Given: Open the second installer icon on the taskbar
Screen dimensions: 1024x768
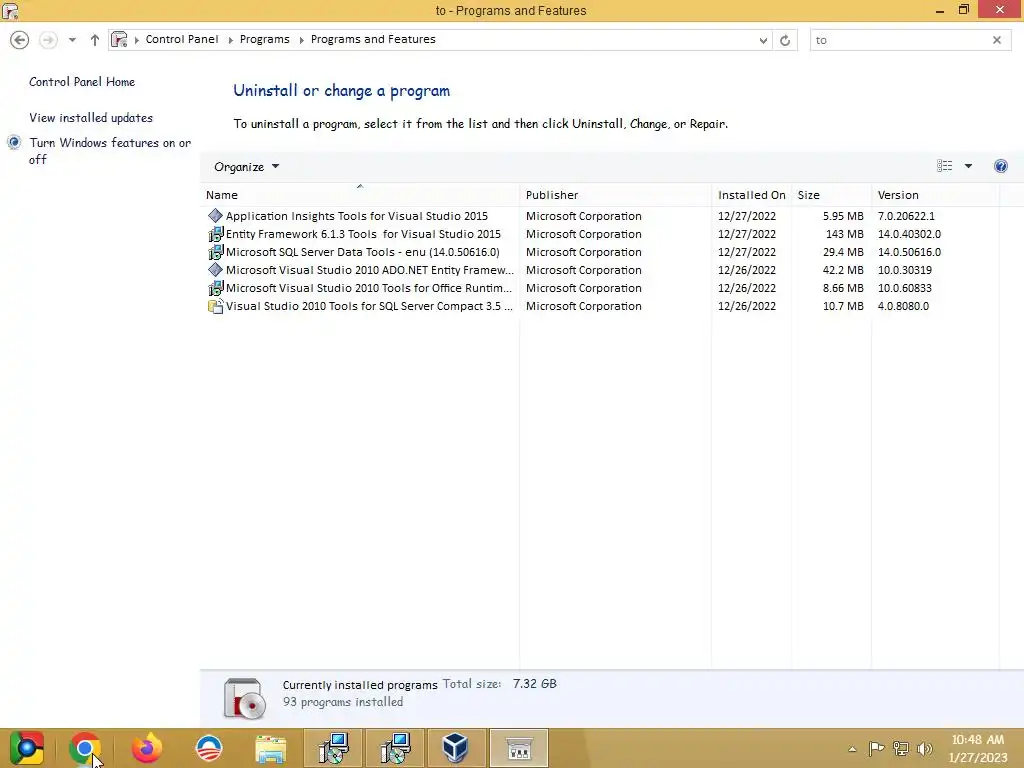Looking at the screenshot, I should point(395,748).
